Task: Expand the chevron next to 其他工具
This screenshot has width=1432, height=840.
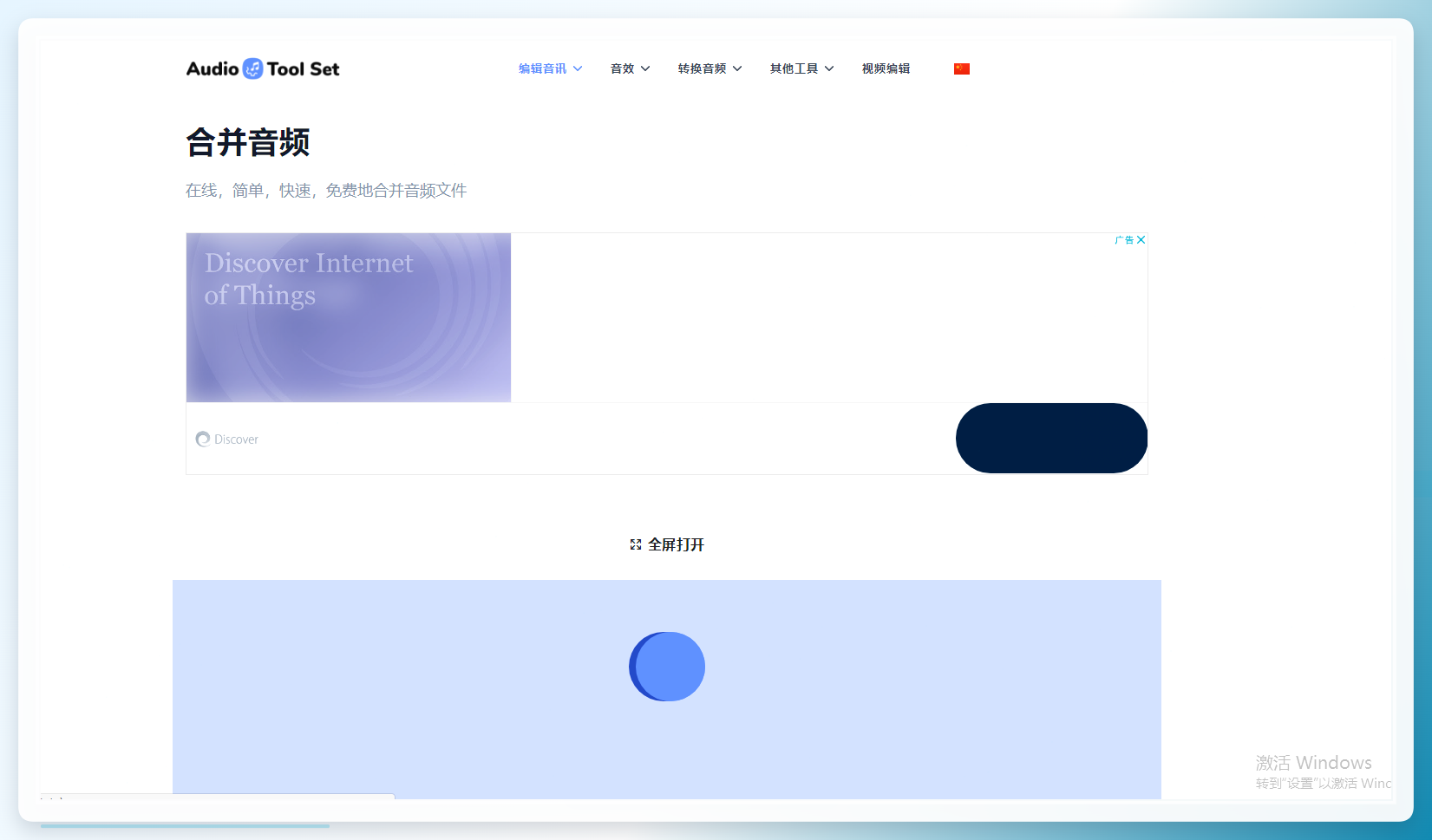Action: 829,68
